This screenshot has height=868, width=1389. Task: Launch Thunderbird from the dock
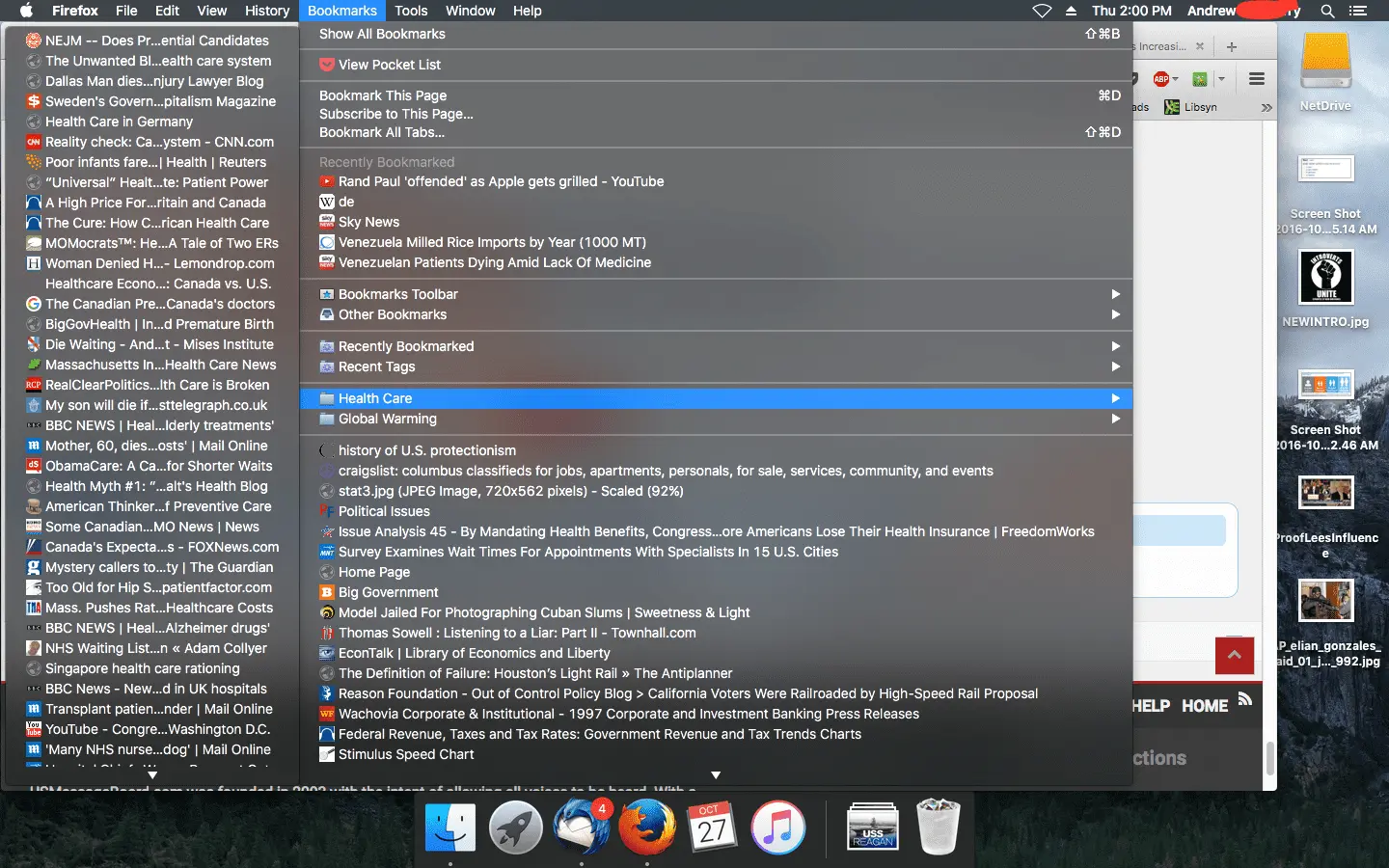tap(581, 827)
